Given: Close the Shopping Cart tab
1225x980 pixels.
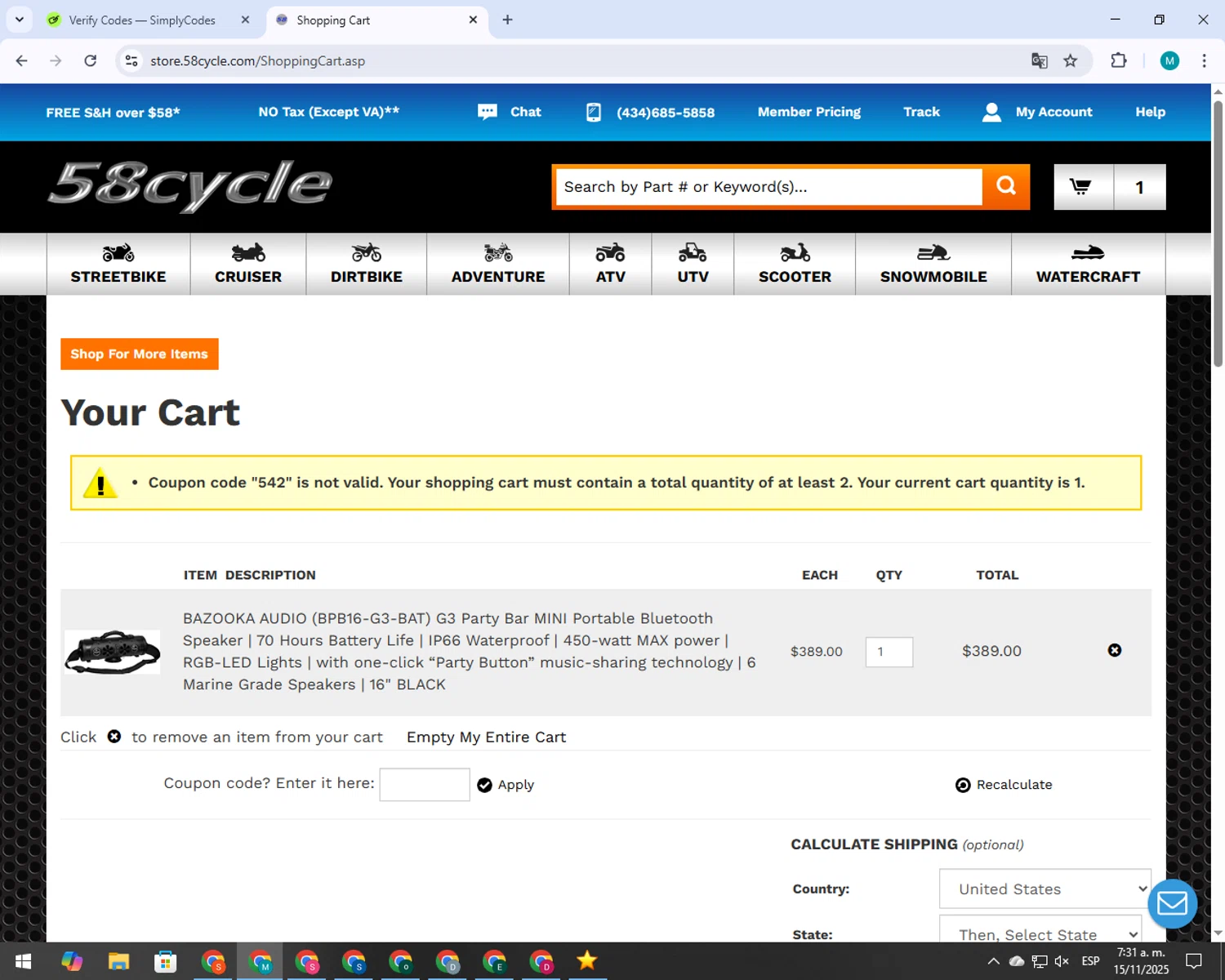Looking at the screenshot, I should pyautogui.click(x=473, y=20).
